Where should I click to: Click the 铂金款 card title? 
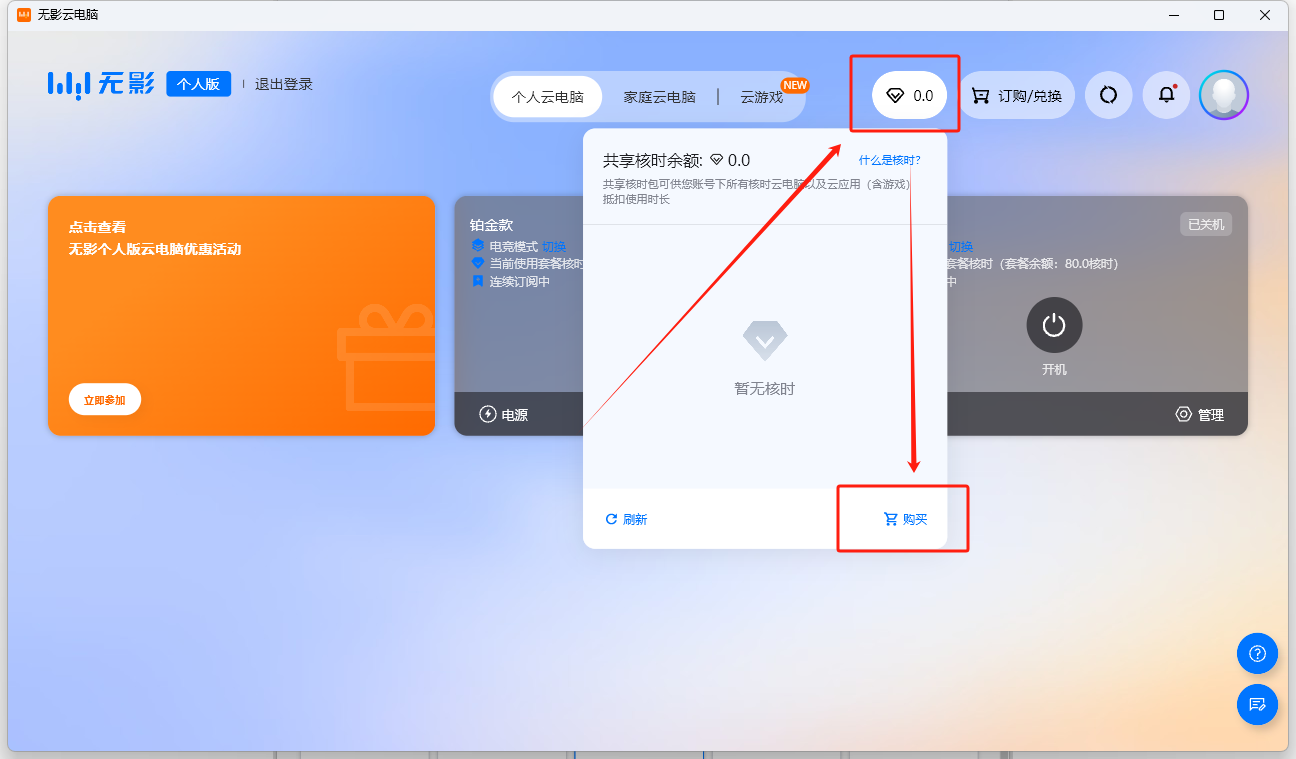491,225
